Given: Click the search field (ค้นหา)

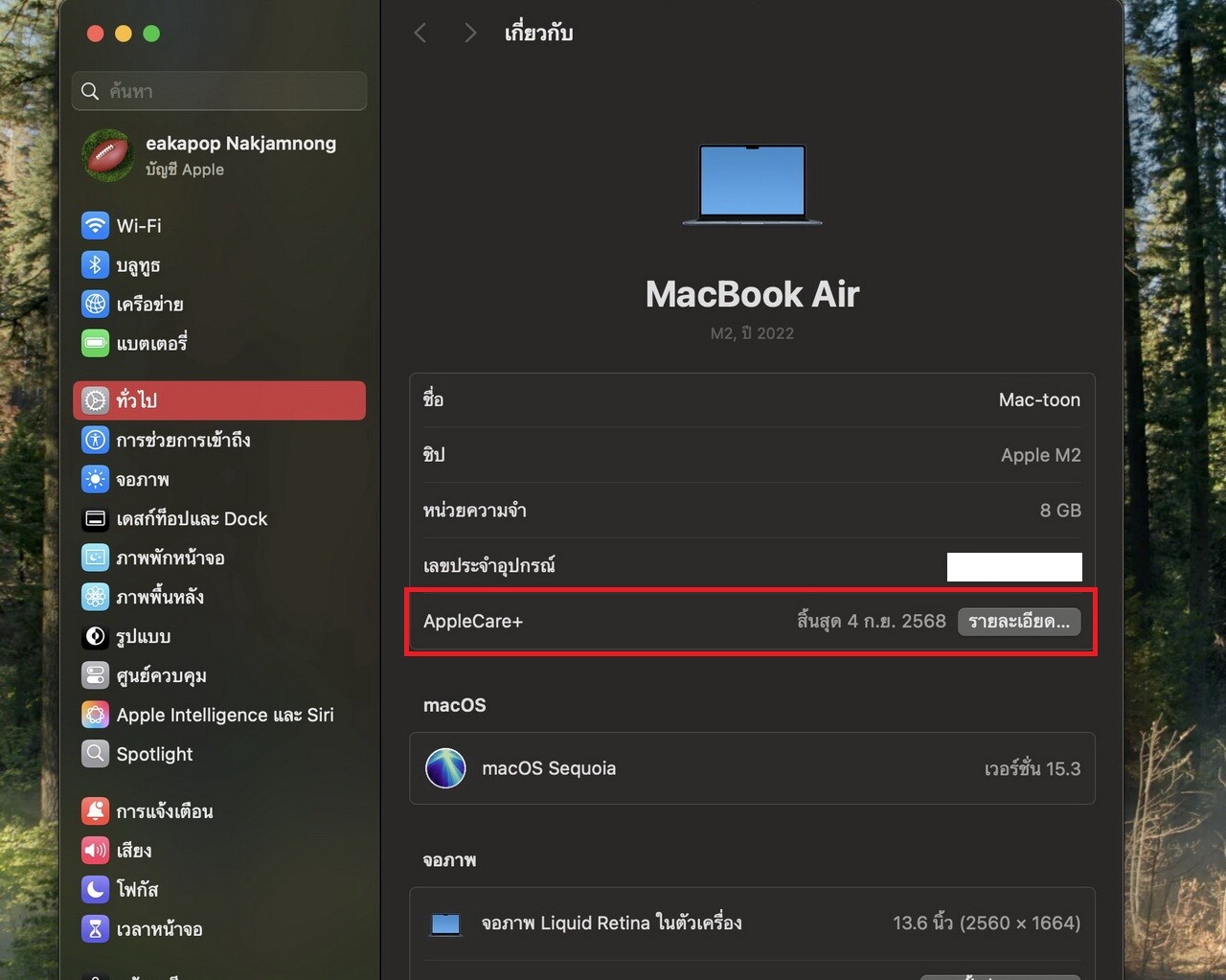Looking at the screenshot, I should point(219,91).
